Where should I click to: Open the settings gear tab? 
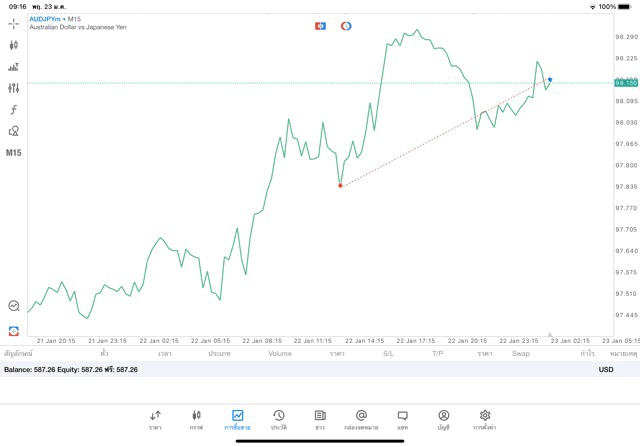pyautogui.click(x=485, y=419)
